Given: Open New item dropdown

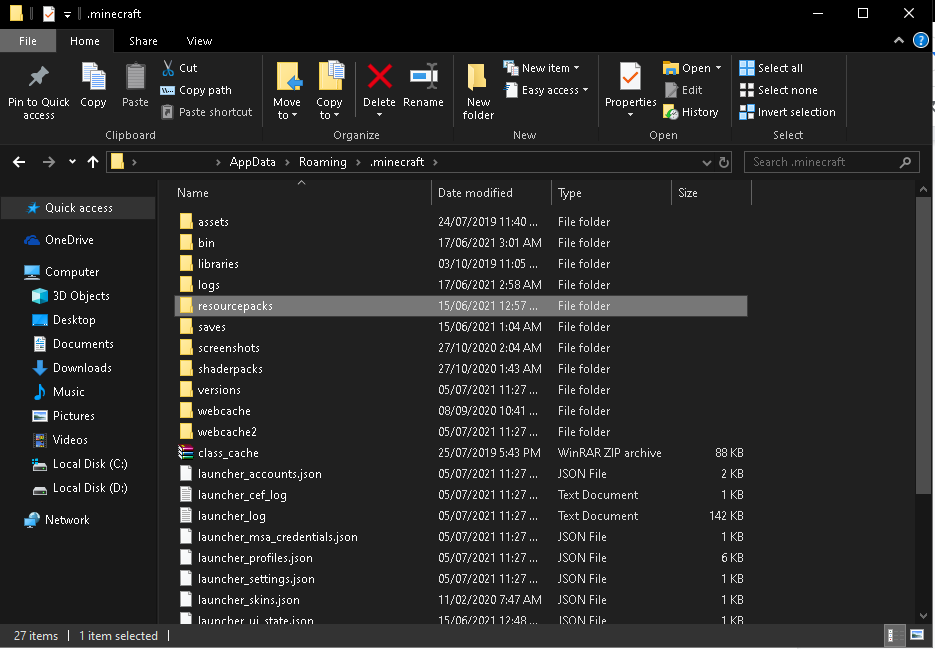Looking at the screenshot, I should [x=541, y=68].
